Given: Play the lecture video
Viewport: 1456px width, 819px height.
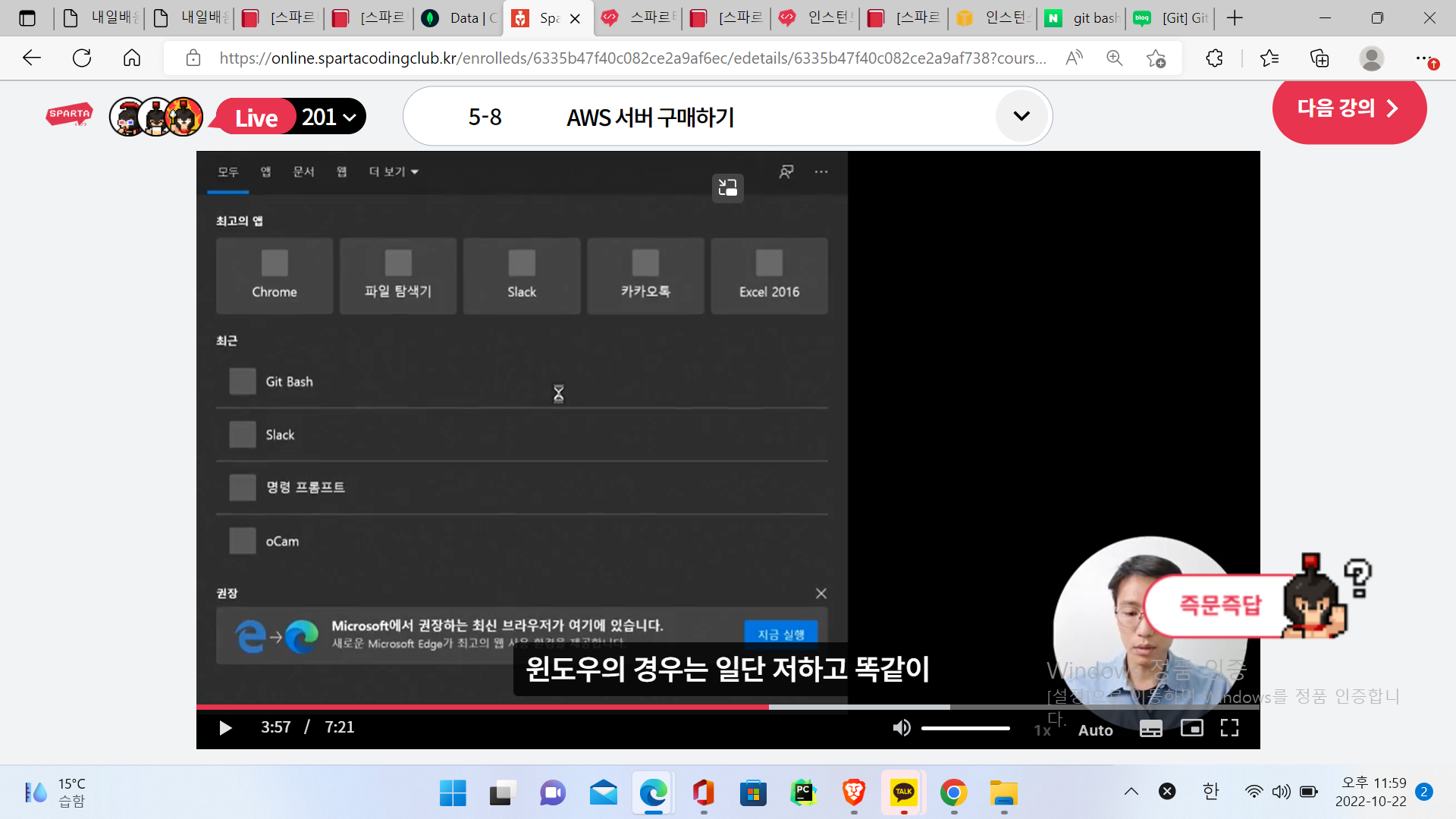Looking at the screenshot, I should pos(225,728).
